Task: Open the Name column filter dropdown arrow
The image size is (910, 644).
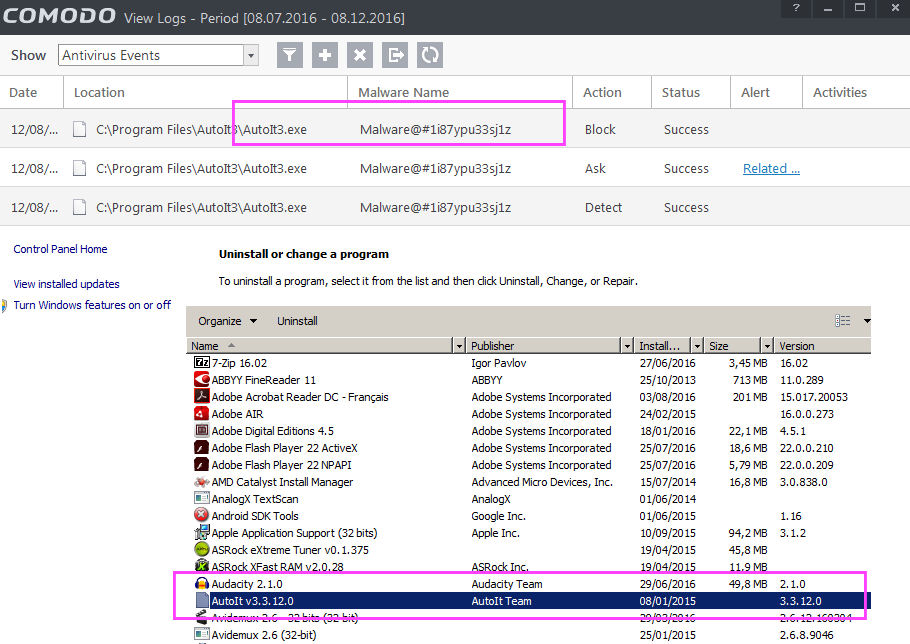Action: click(458, 346)
